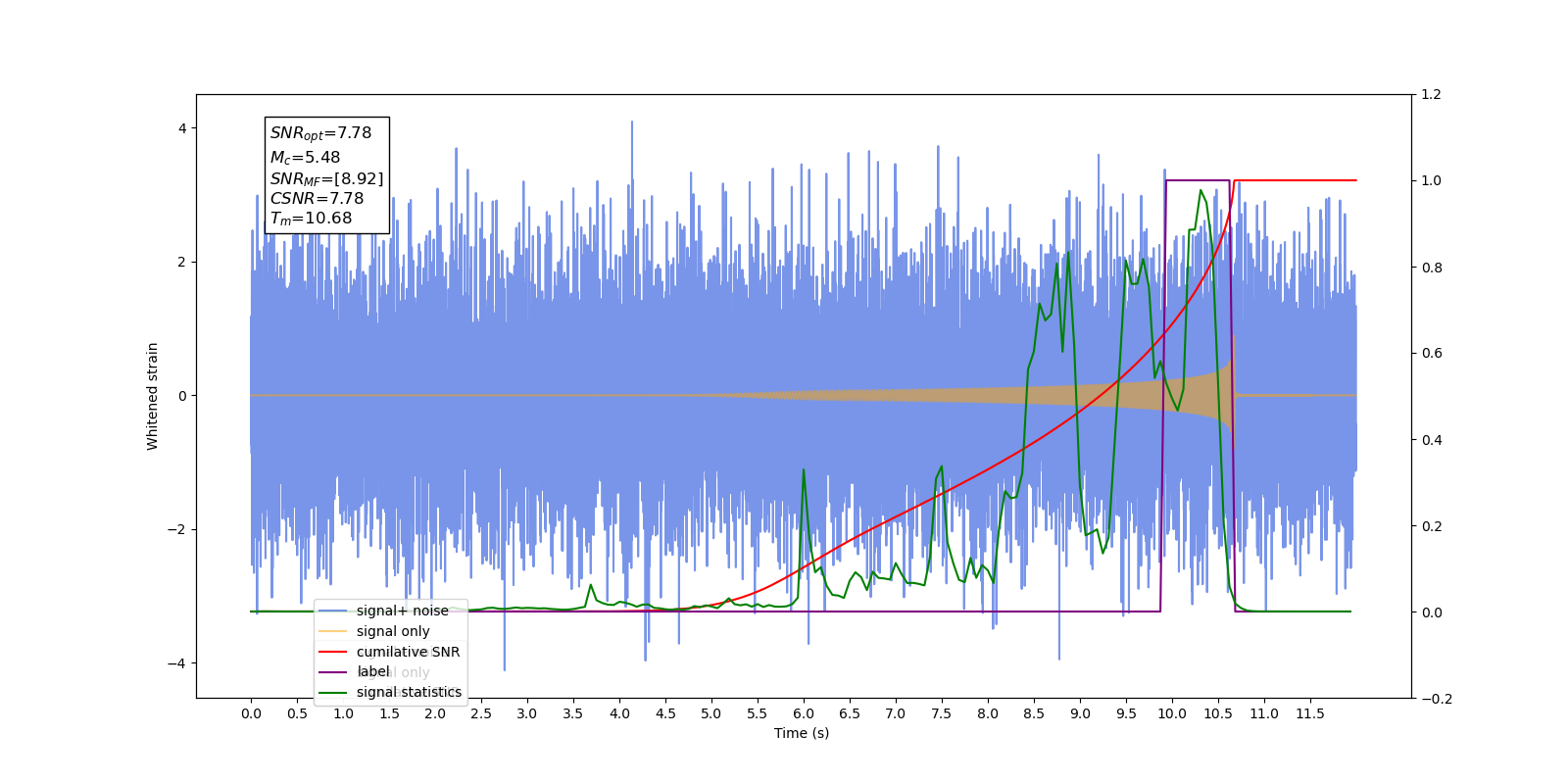Click the x-axis tick label 0.0
1568x784 pixels.
(x=251, y=713)
